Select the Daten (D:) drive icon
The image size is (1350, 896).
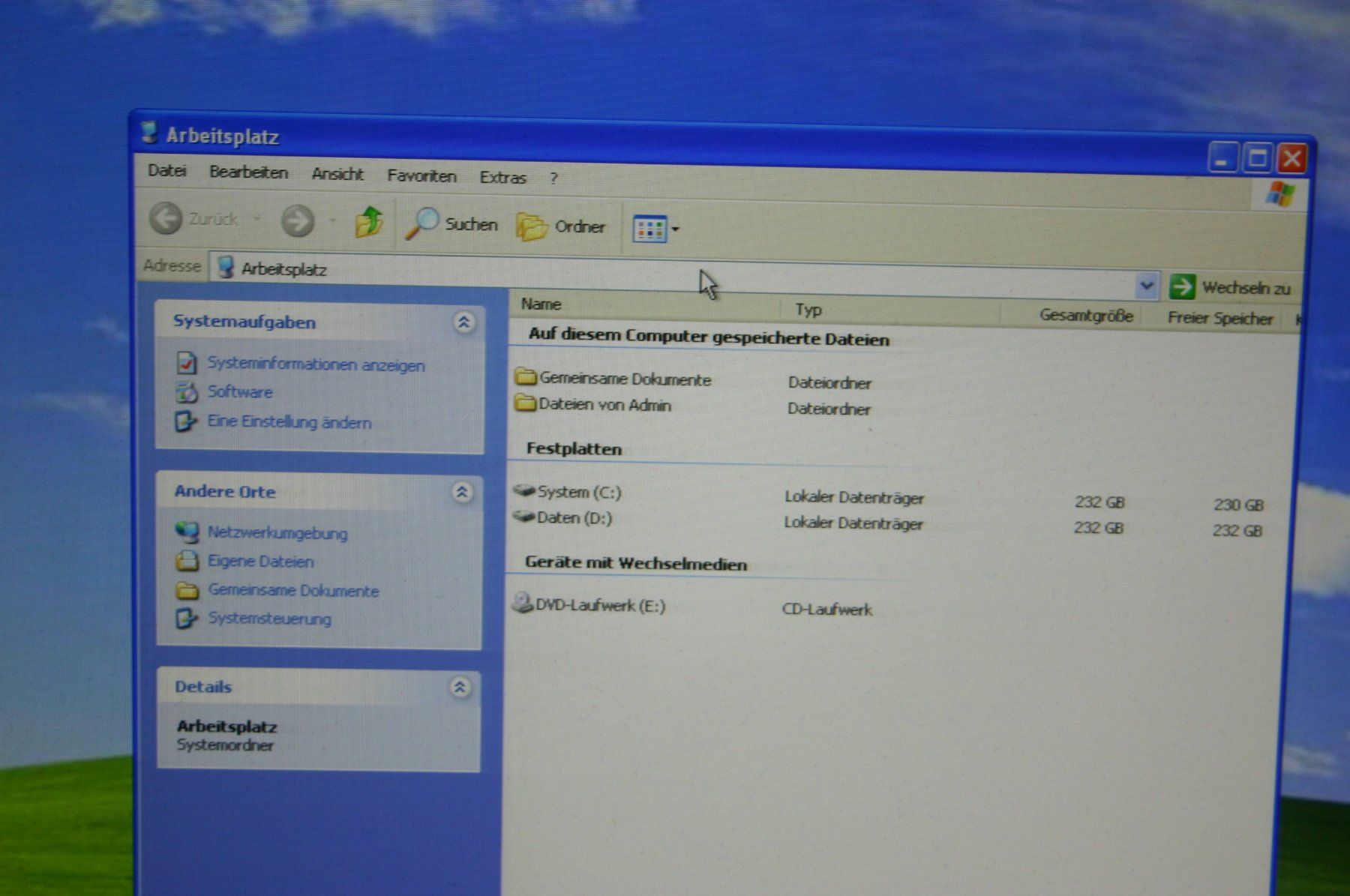tap(523, 516)
